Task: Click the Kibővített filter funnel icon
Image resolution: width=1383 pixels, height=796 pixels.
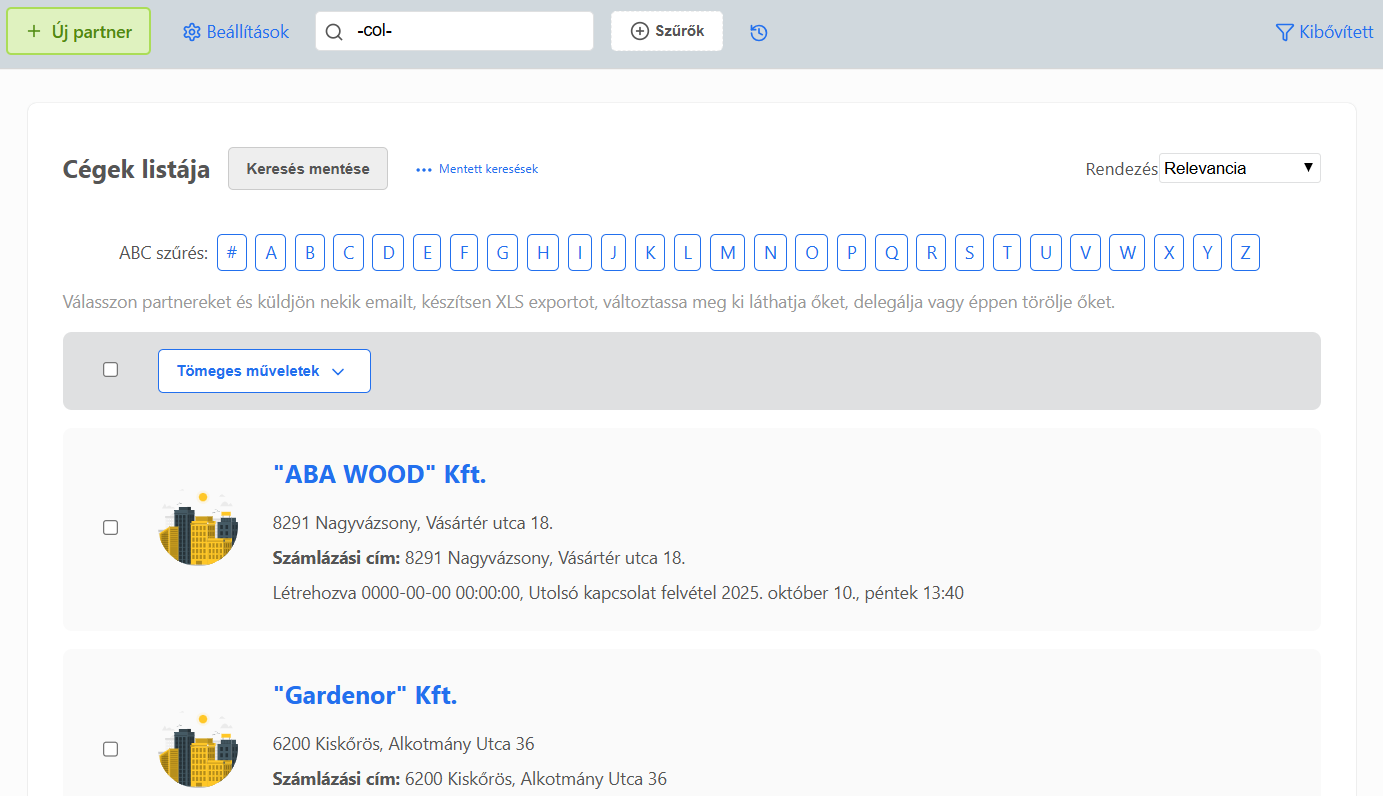Action: tap(1285, 32)
